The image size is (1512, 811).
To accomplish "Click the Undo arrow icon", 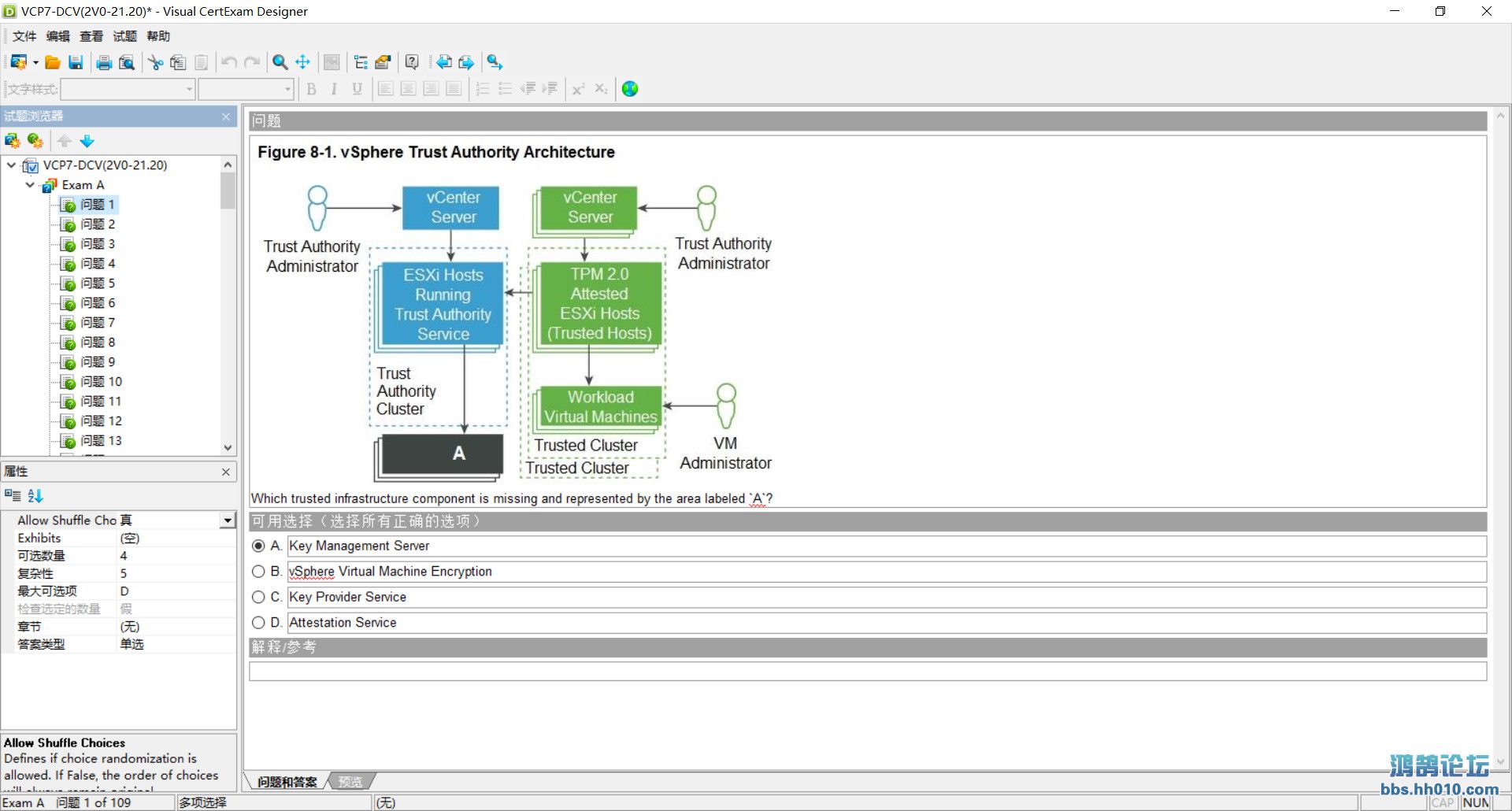I will point(229,62).
